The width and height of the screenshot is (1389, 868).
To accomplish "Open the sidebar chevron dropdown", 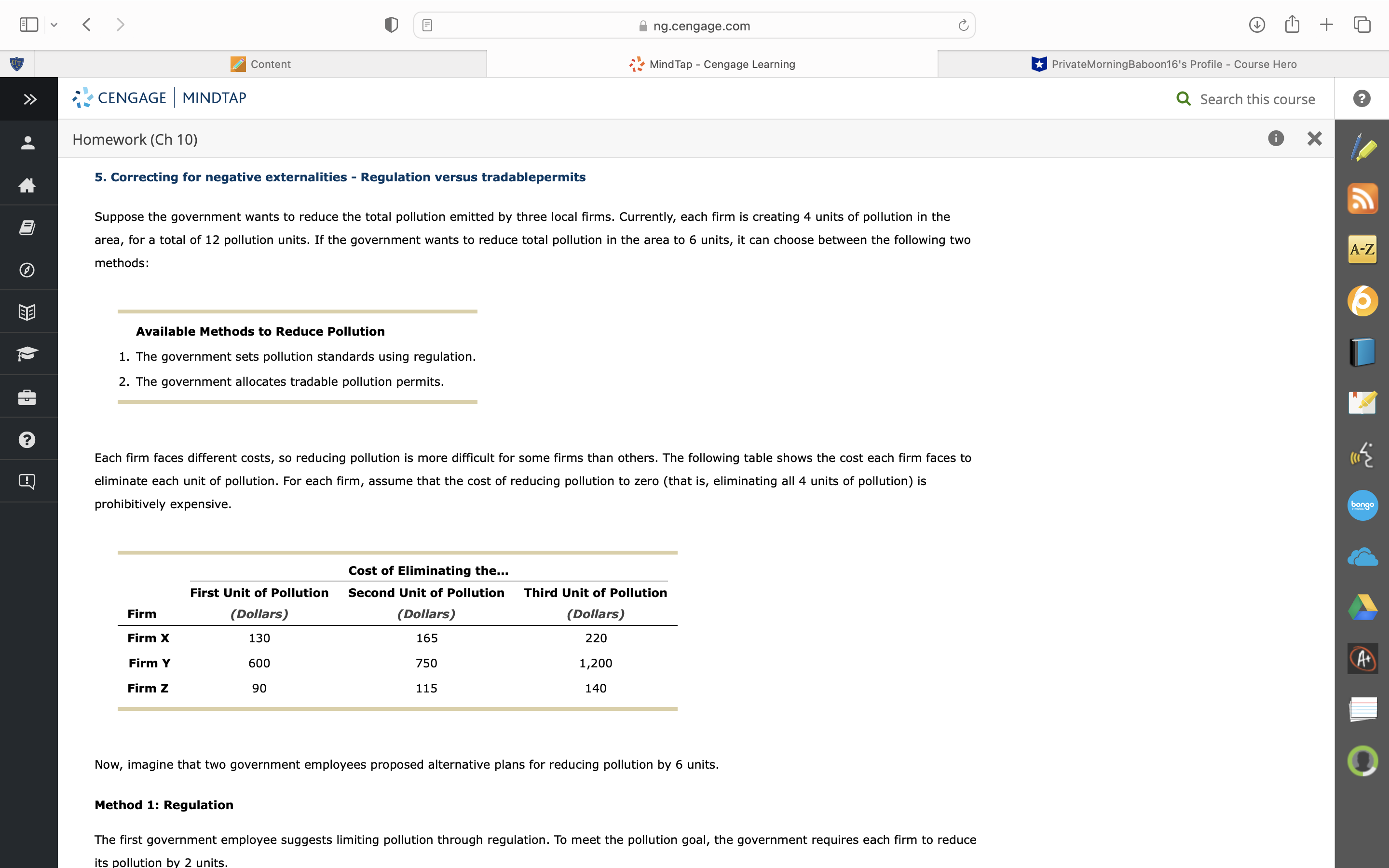I will (x=54, y=25).
